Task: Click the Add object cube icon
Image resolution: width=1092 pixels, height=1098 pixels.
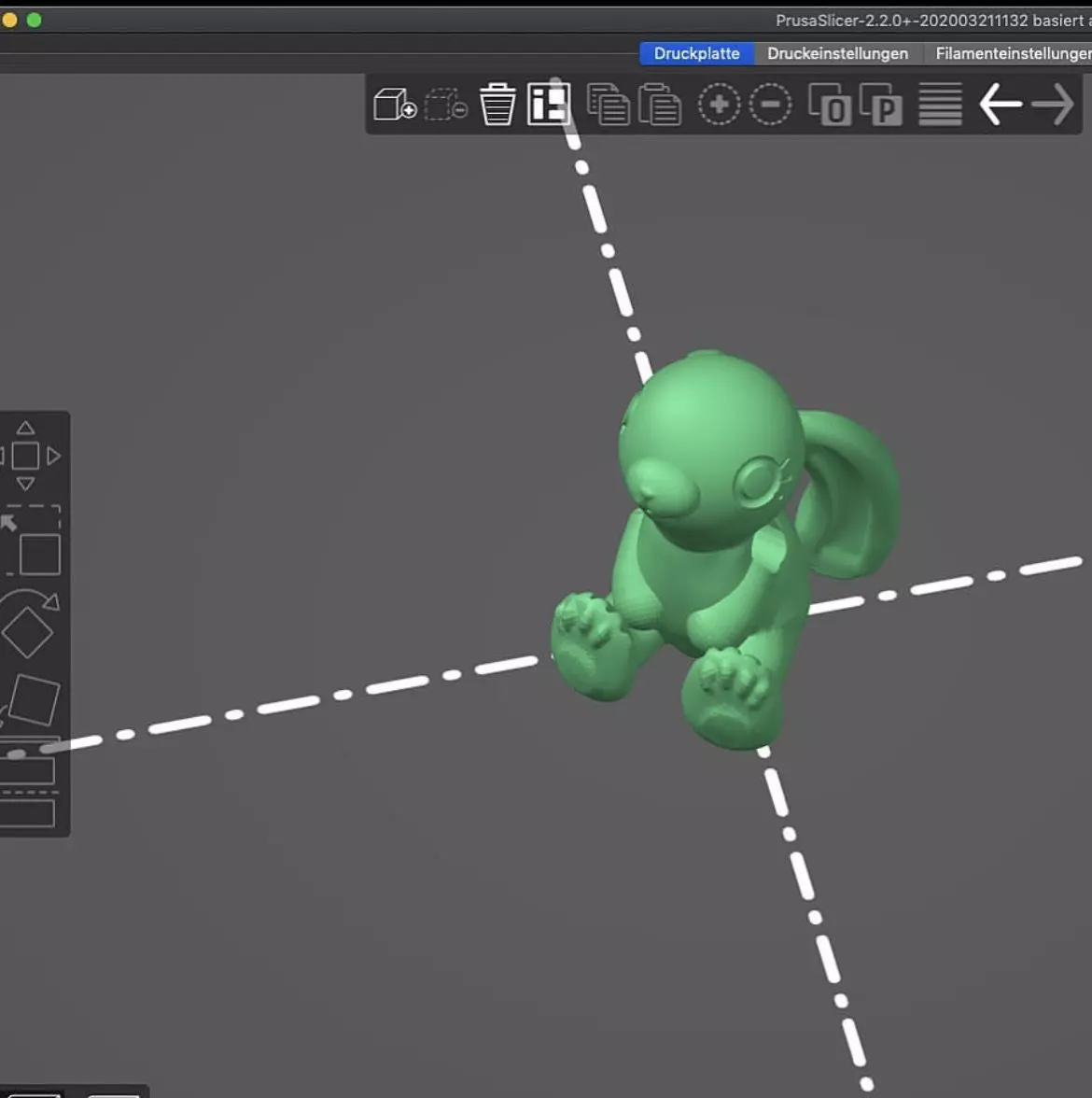Action: (395, 105)
